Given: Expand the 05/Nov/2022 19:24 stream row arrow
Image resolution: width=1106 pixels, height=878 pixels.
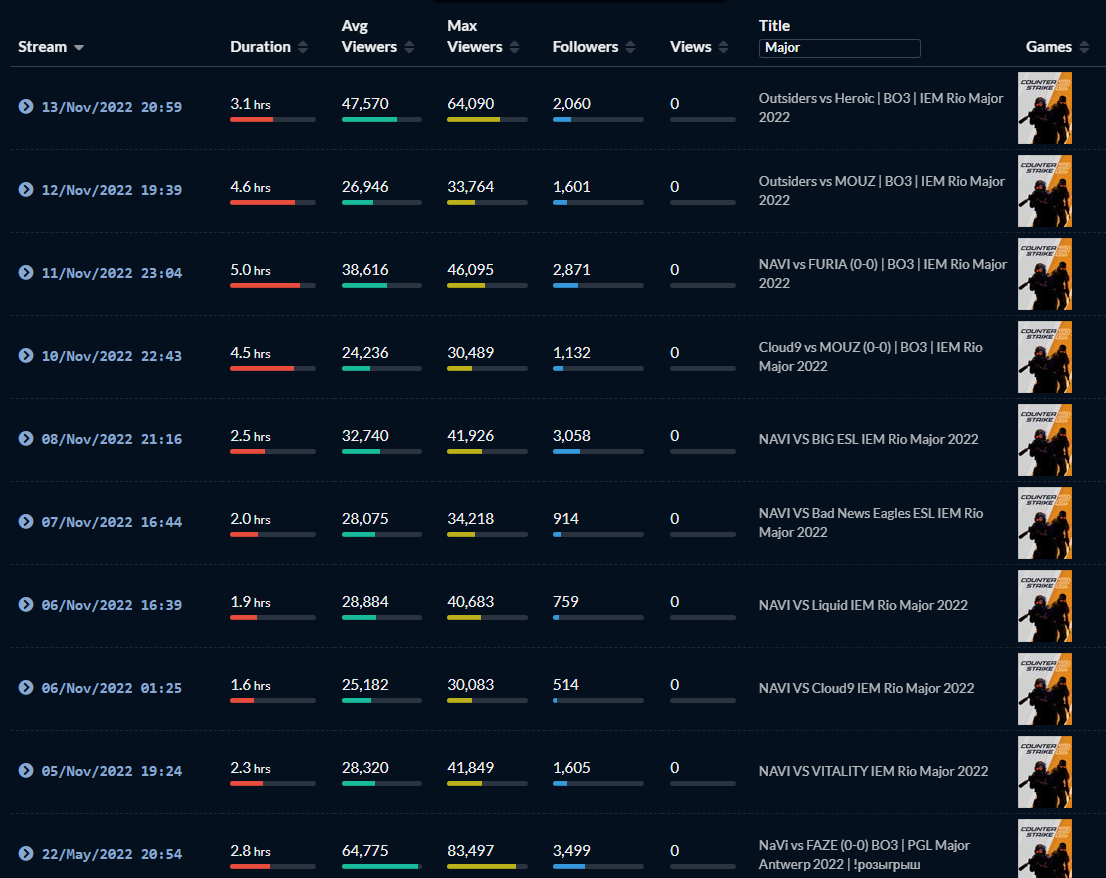Looking at the screenshot, I should click(x=26, y=770).
